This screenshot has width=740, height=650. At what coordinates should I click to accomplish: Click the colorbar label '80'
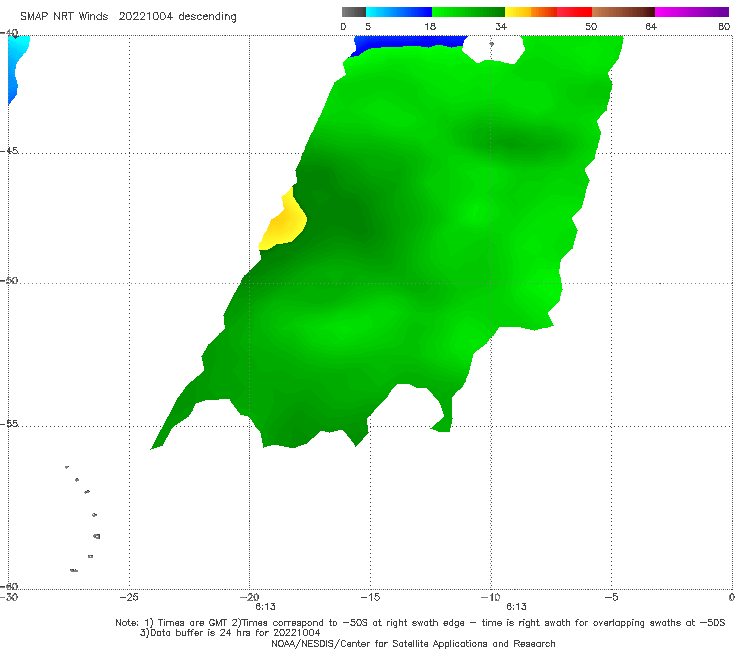(x=724, y=26)
